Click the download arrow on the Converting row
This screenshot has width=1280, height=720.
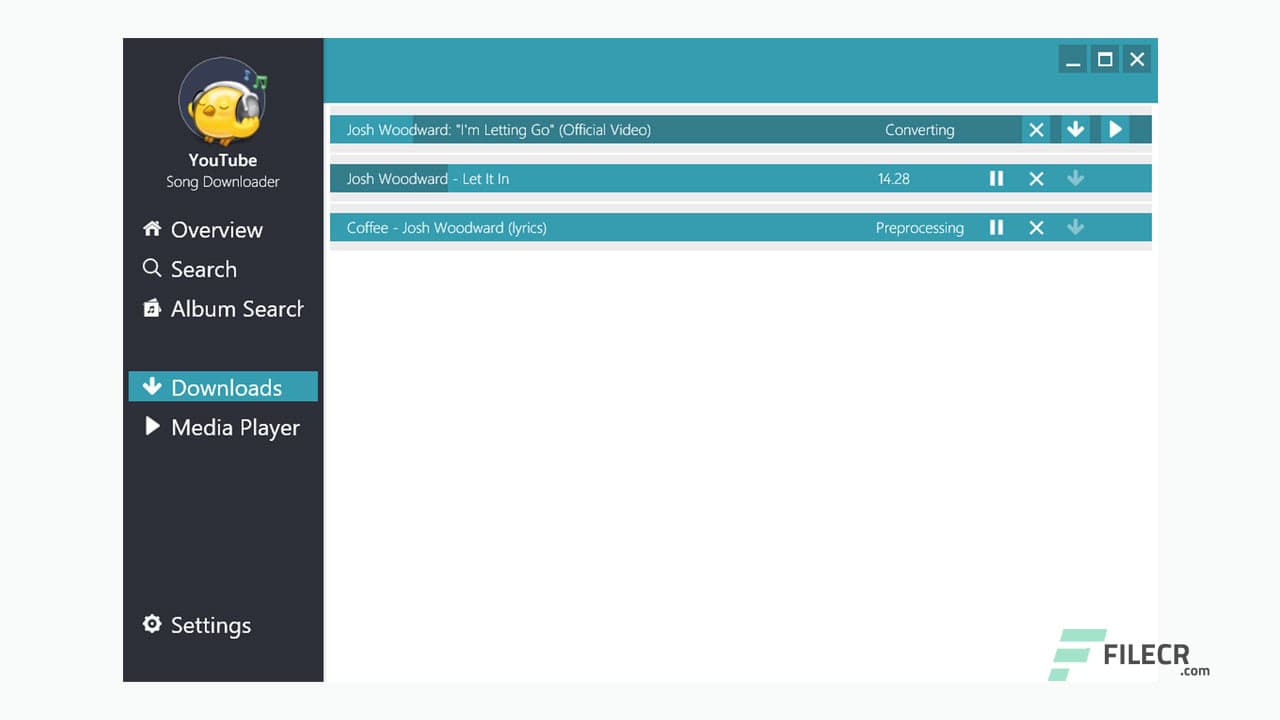pyautogui.click(x=1075, y=129)
